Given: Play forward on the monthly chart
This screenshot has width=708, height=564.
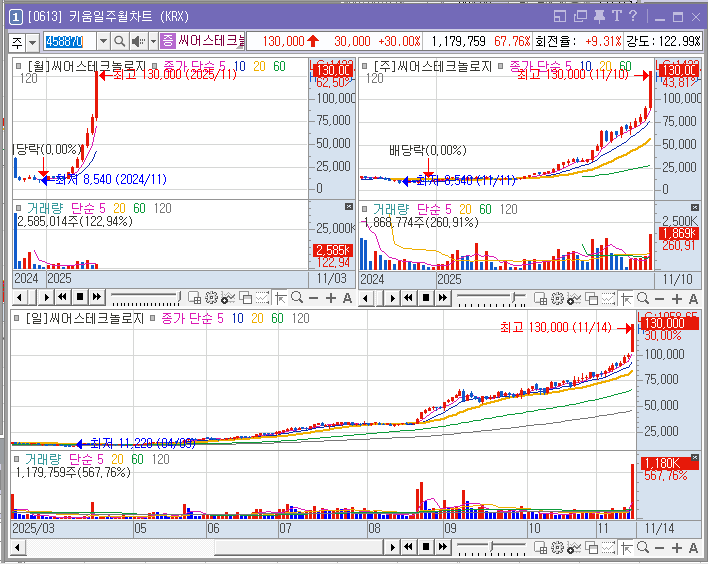Looking at the screenshot, I should [x=46, y=298].
